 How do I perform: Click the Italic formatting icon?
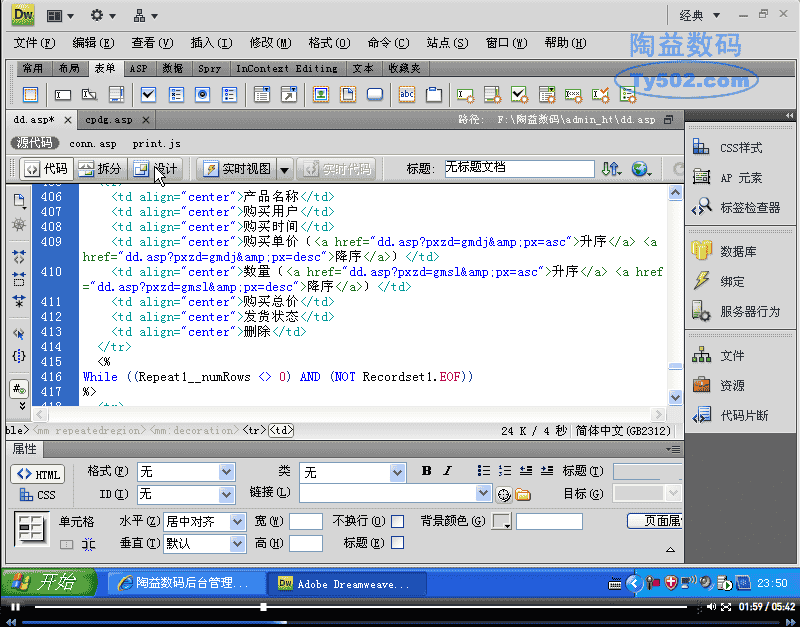coord(447,471)
